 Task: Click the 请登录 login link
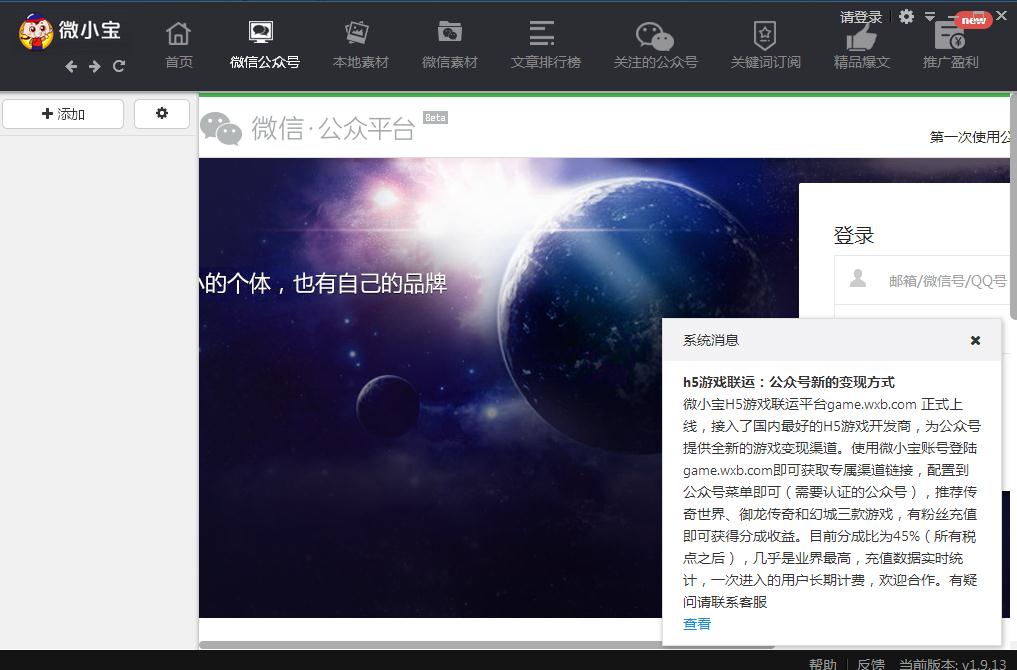coord(861,17)
